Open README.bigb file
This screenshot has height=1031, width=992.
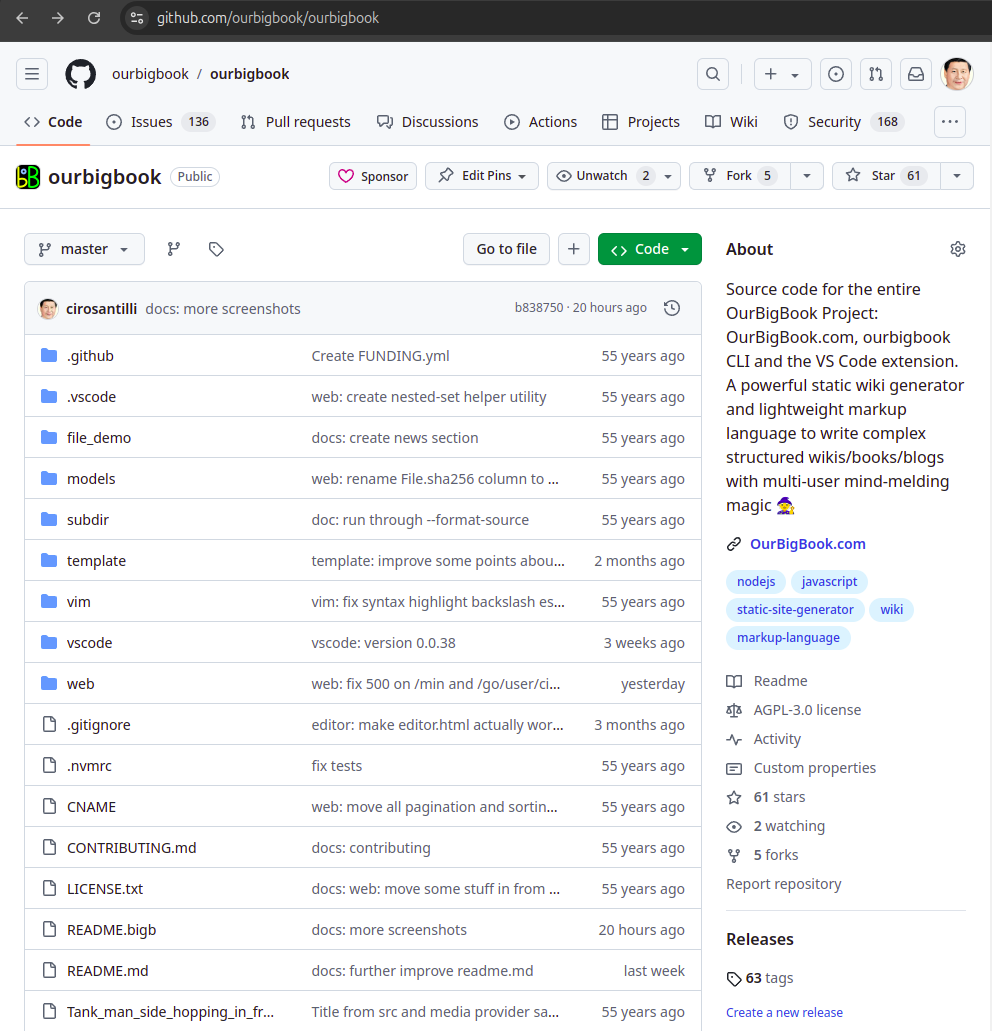[x=111, y=930]
